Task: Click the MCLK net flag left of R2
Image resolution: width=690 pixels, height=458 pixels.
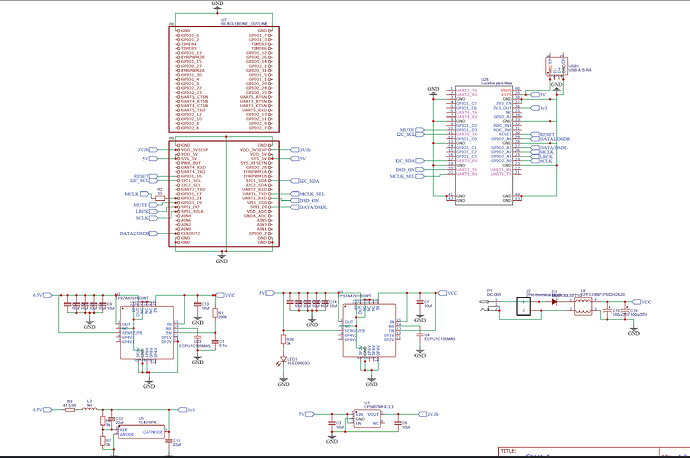Action: point(145,194)
